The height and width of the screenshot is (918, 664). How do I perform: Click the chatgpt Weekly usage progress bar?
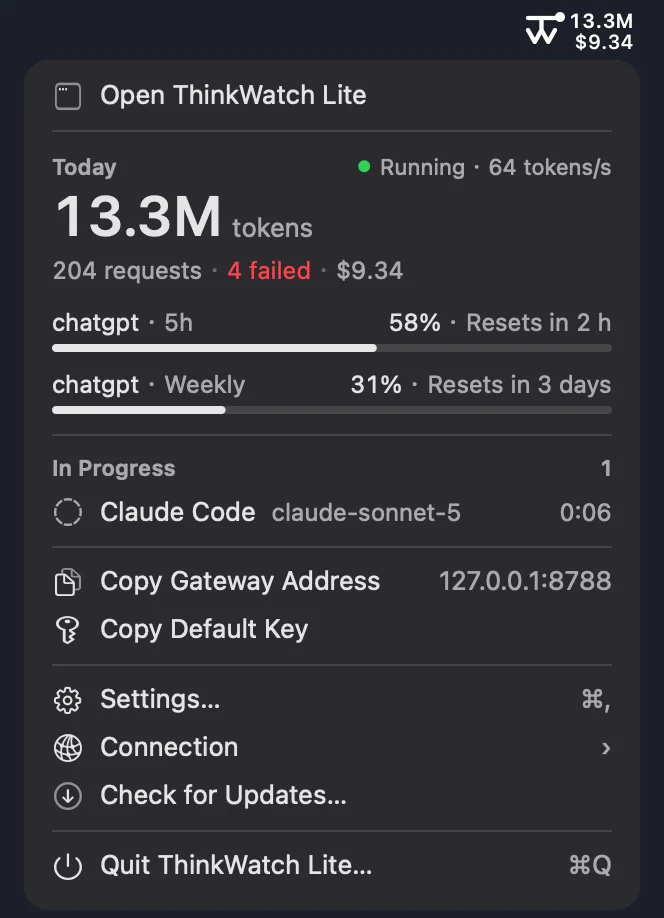point(332,410)
